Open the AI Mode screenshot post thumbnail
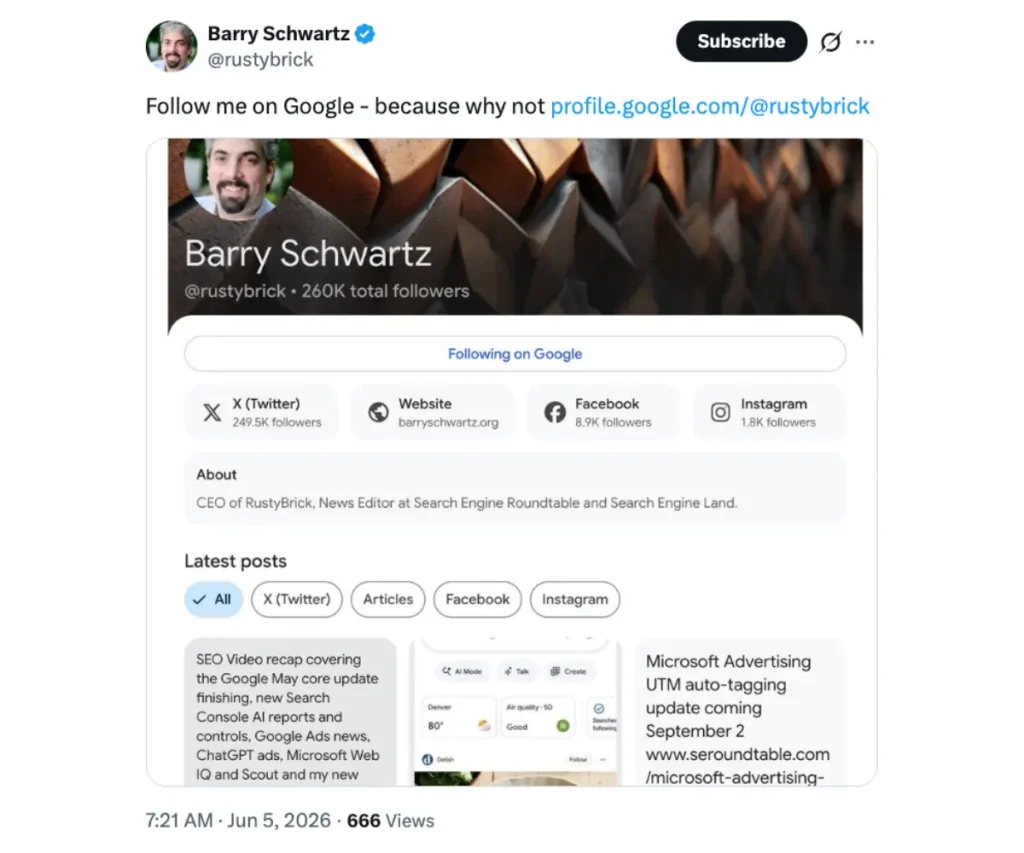The height and width of the screenshot is (853, 1024). pos(515,712)
